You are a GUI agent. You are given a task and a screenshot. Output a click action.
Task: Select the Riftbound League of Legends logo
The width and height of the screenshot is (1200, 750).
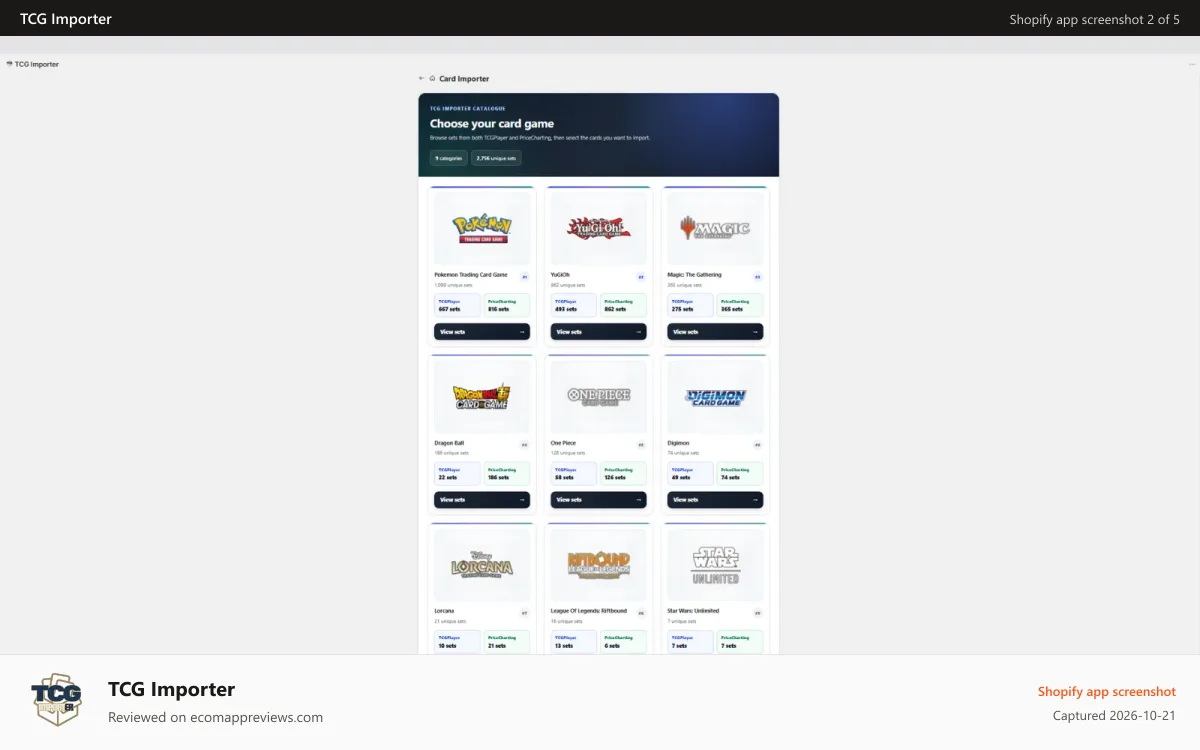pos(598,565)
